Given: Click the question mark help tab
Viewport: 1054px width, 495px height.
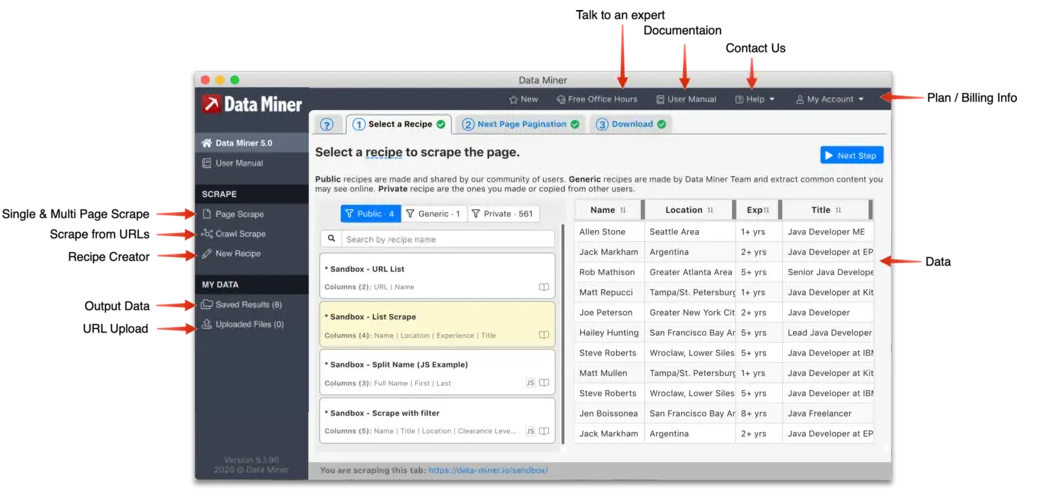Looking at the screenshot, I should coord(327,124).
